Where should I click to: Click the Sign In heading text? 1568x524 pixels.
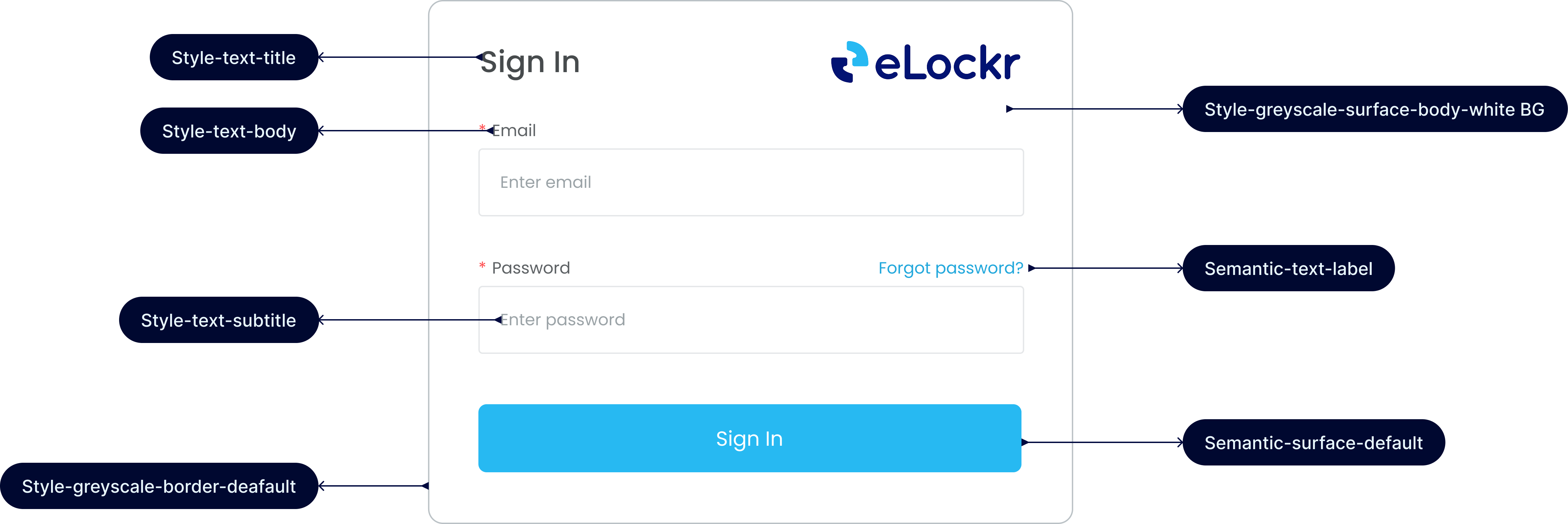point(530,62)
